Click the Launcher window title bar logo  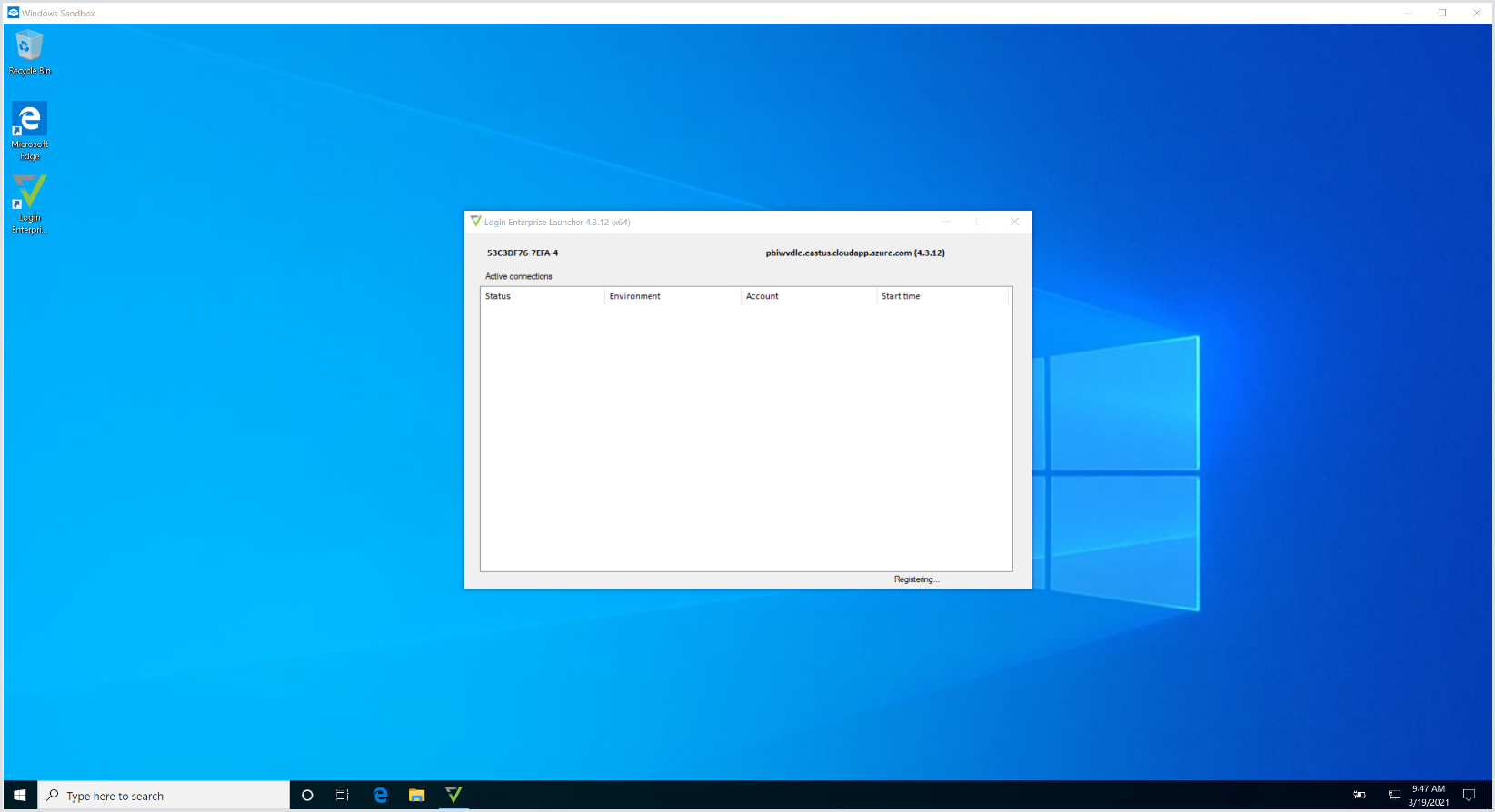click(x=475, y=222)
